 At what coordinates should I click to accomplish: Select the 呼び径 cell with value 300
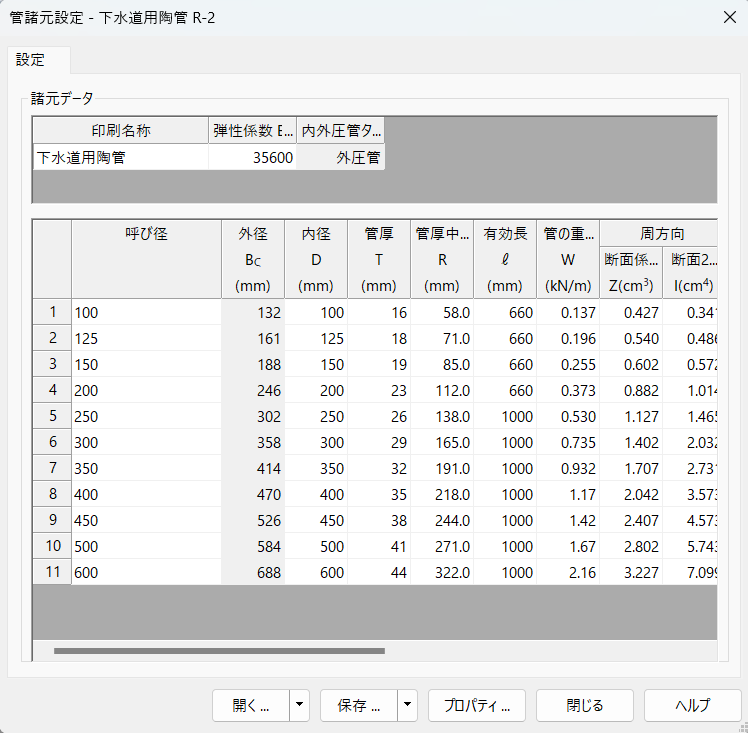(146, 442)
